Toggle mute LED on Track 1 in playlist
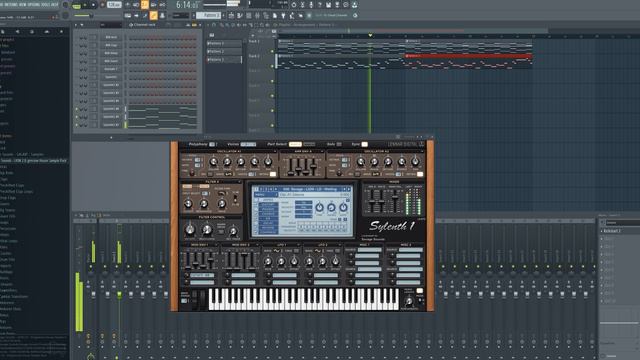The image size is (640, 360). 272,51
